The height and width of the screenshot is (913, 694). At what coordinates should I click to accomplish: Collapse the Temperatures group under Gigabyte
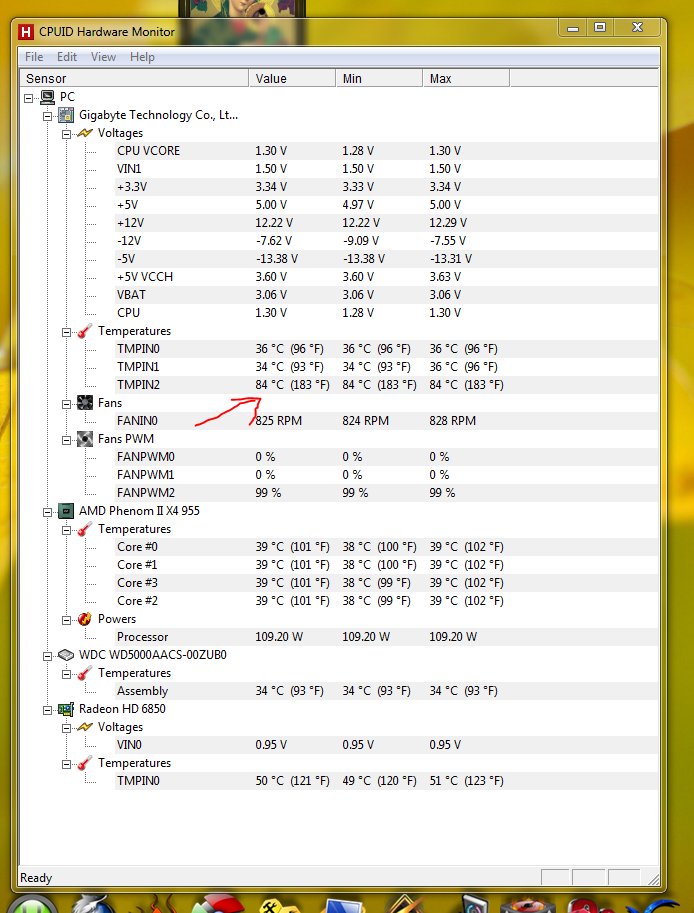click(66, 332)
